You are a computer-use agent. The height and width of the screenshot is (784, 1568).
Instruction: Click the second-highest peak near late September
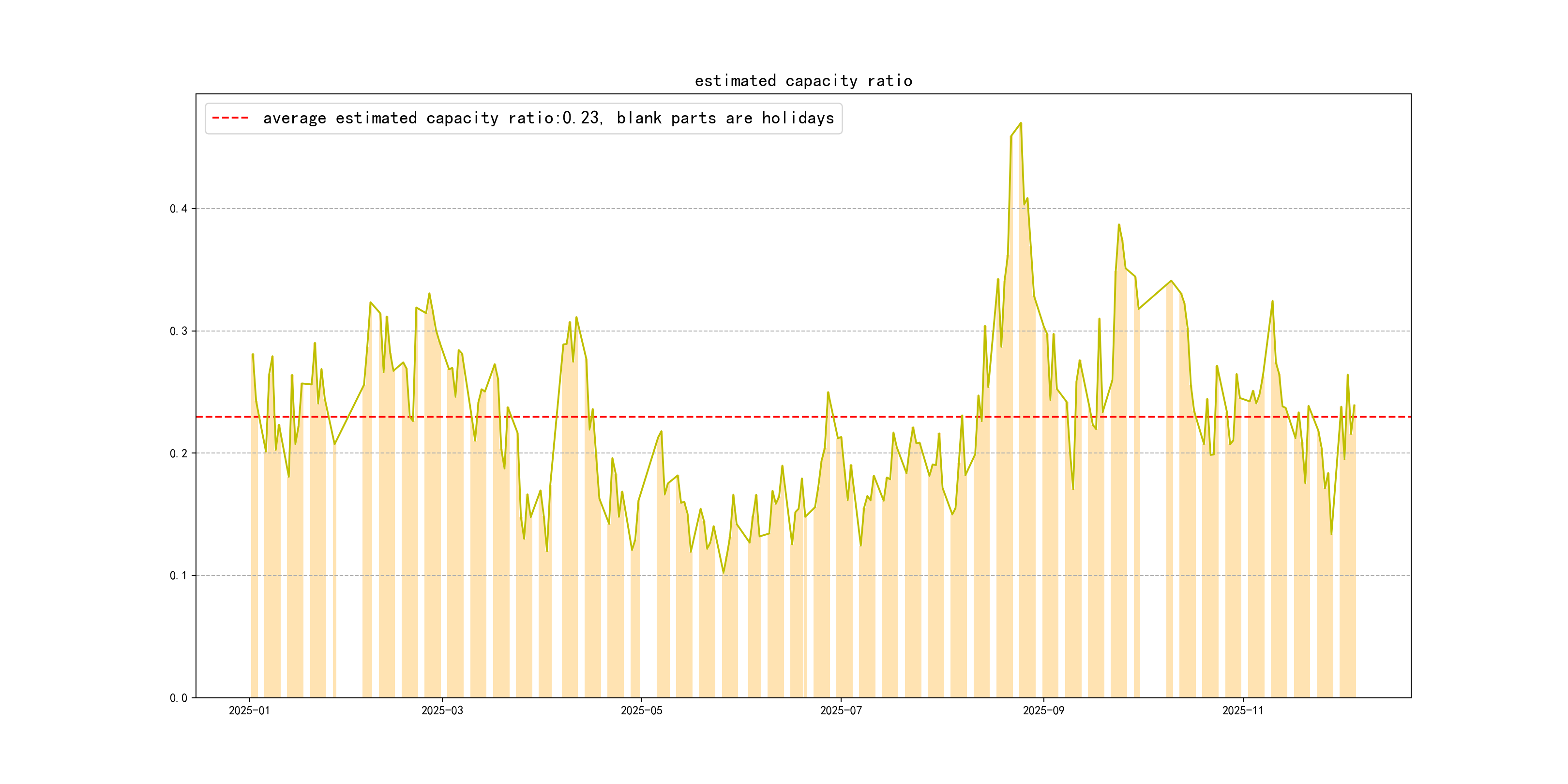coord(1119,225)
